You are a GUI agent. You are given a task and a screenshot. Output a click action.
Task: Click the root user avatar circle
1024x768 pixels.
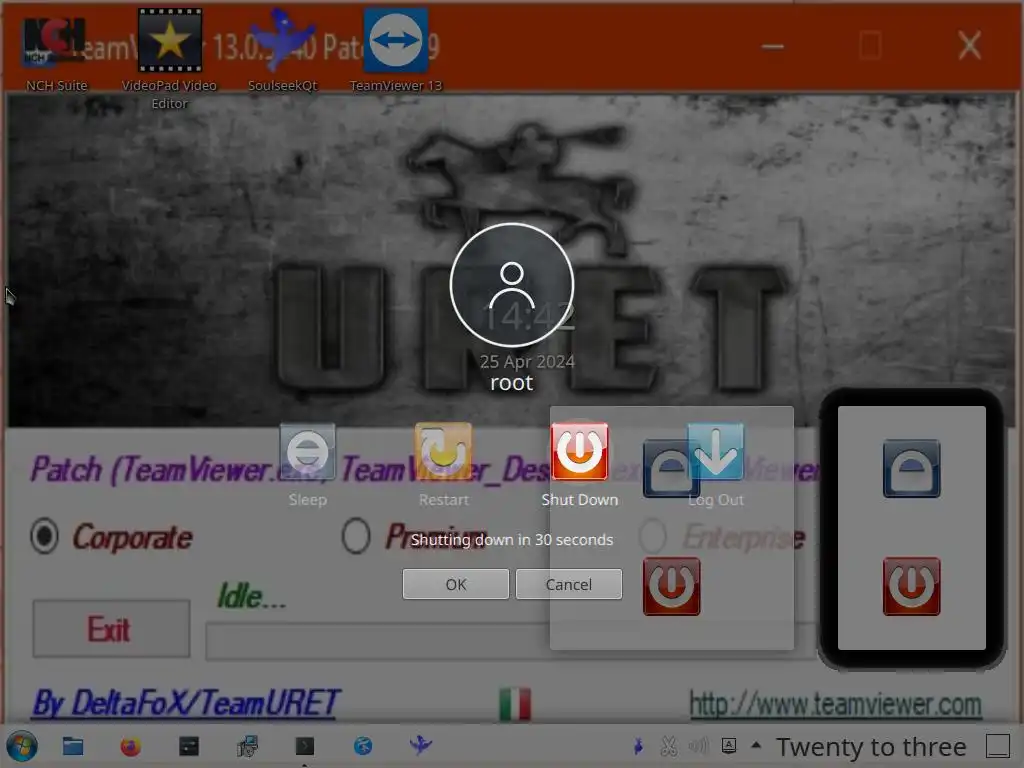click(x=512, y=285)
